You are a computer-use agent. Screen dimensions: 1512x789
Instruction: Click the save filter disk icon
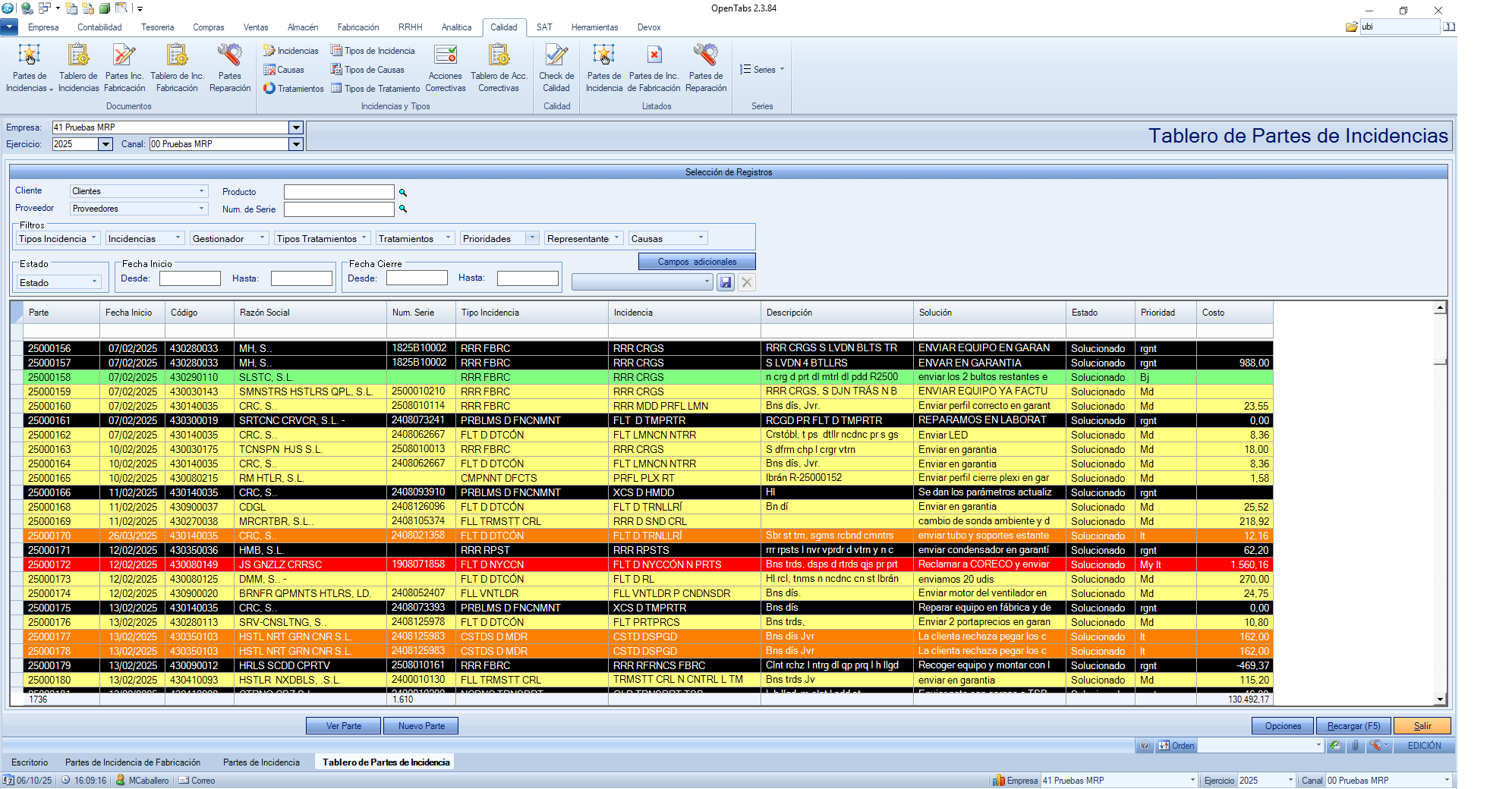pos(726,282)
